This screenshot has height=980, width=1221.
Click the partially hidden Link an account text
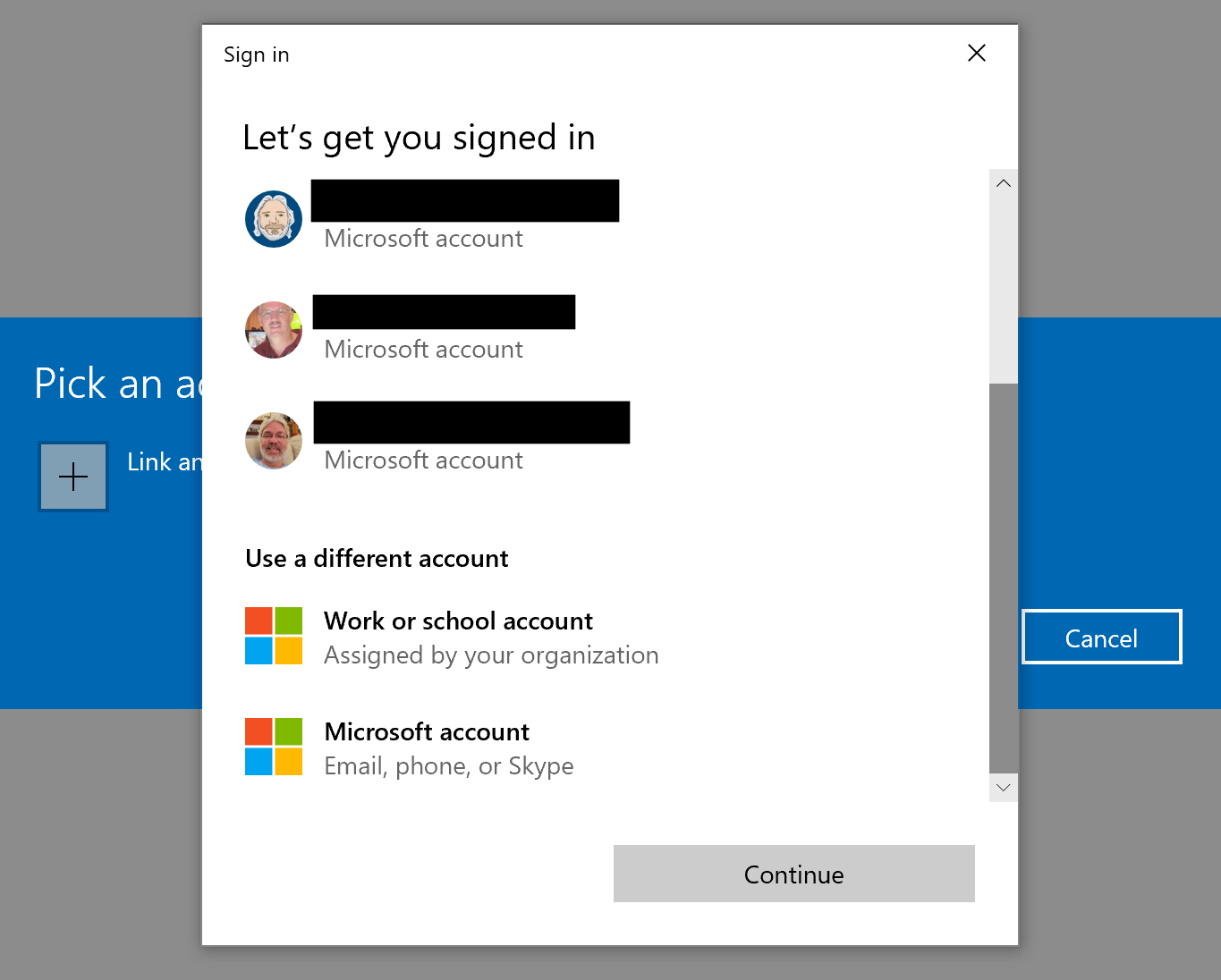click(x=165, y=462)
